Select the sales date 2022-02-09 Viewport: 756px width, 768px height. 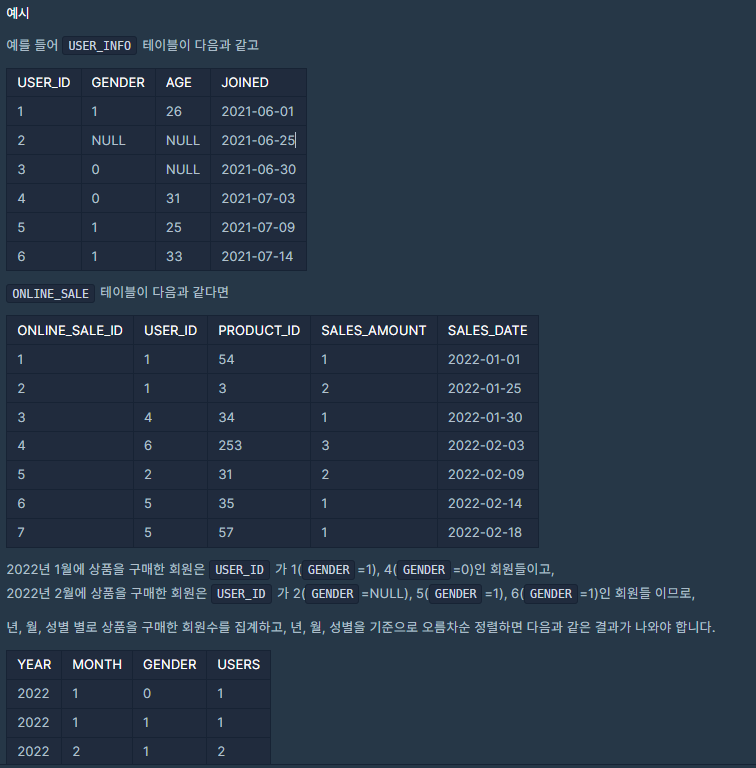pos(486,474)
